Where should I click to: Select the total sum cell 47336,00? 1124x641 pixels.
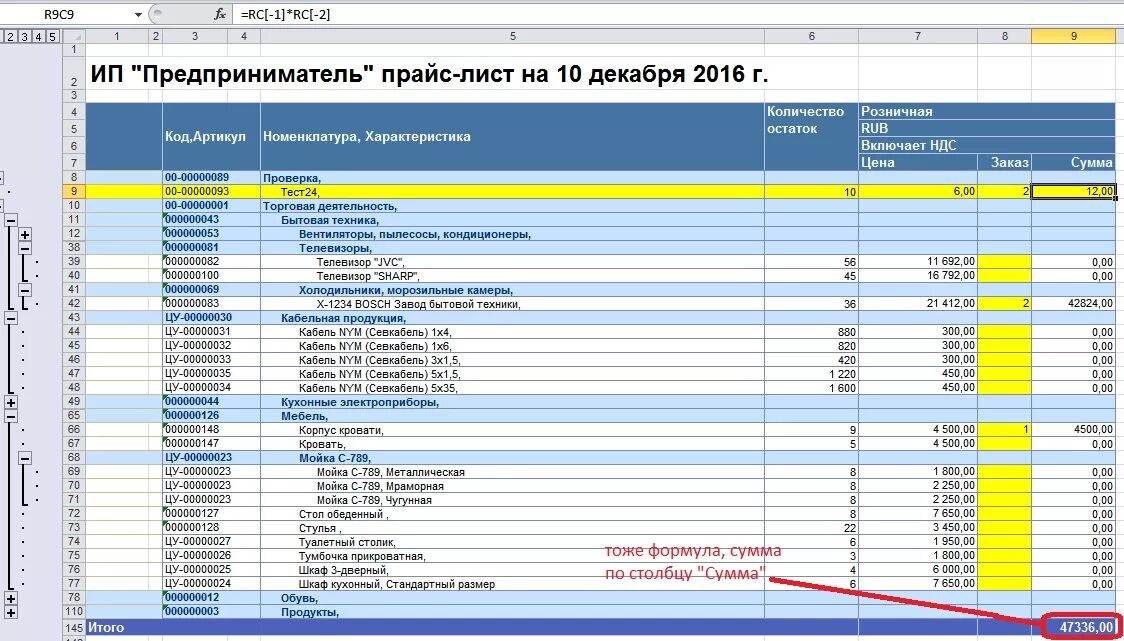[1073, 627]
